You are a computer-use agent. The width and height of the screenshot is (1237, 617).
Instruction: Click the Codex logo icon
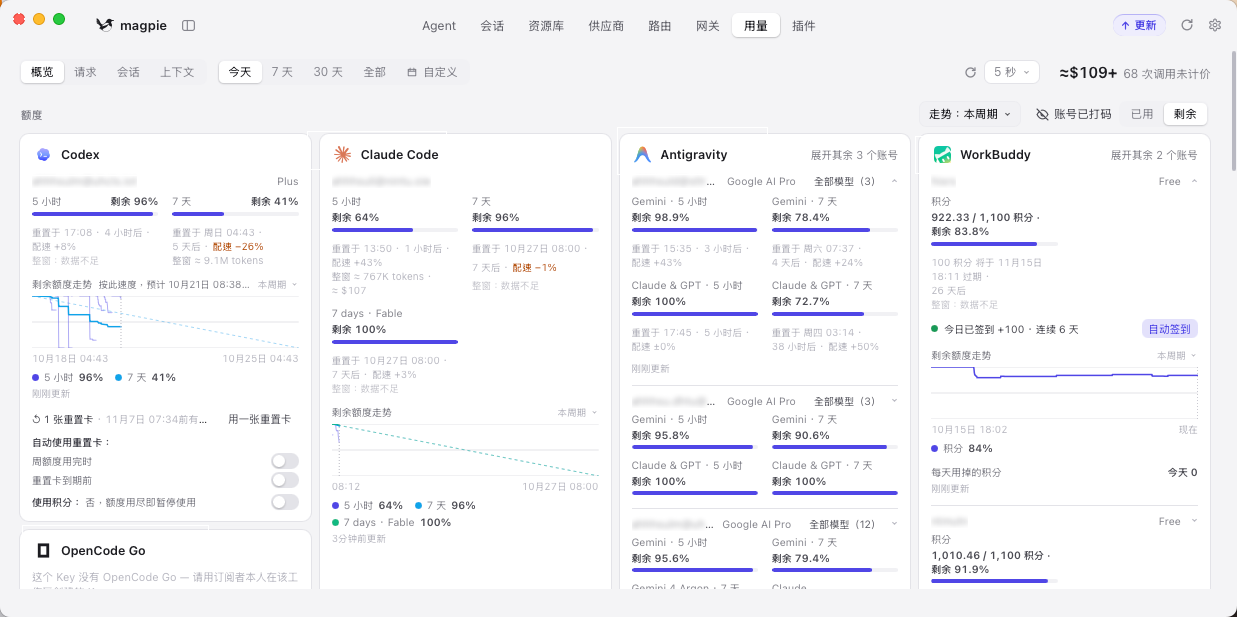(x=43, y=154)
